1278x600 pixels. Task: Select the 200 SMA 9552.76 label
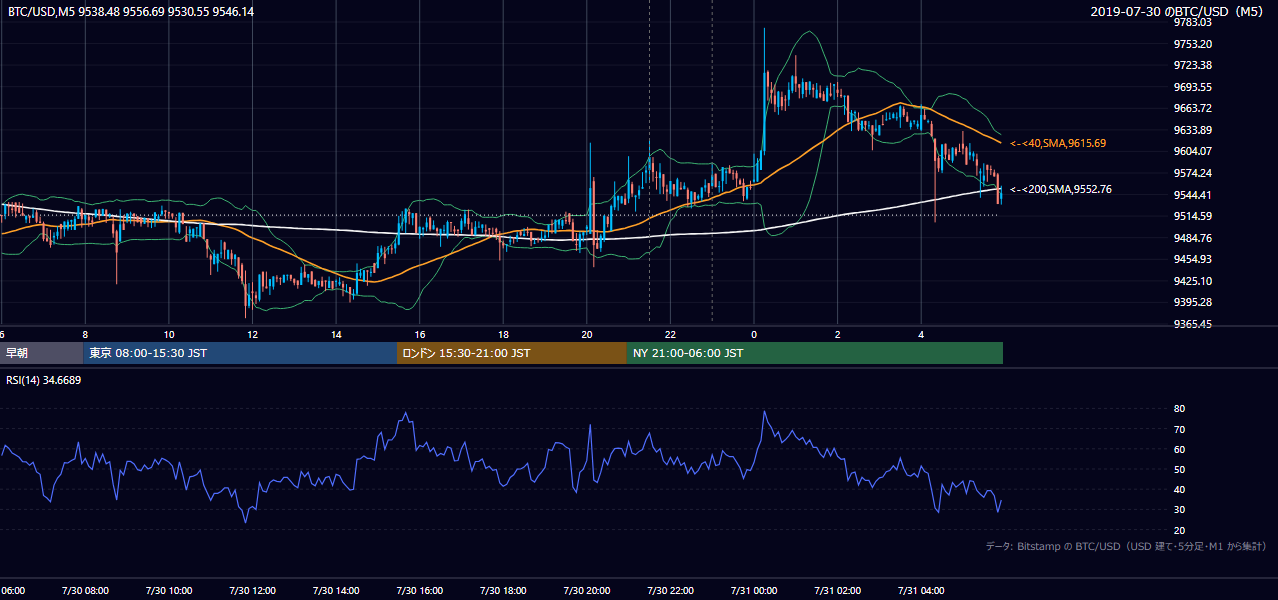point(1061,189)
